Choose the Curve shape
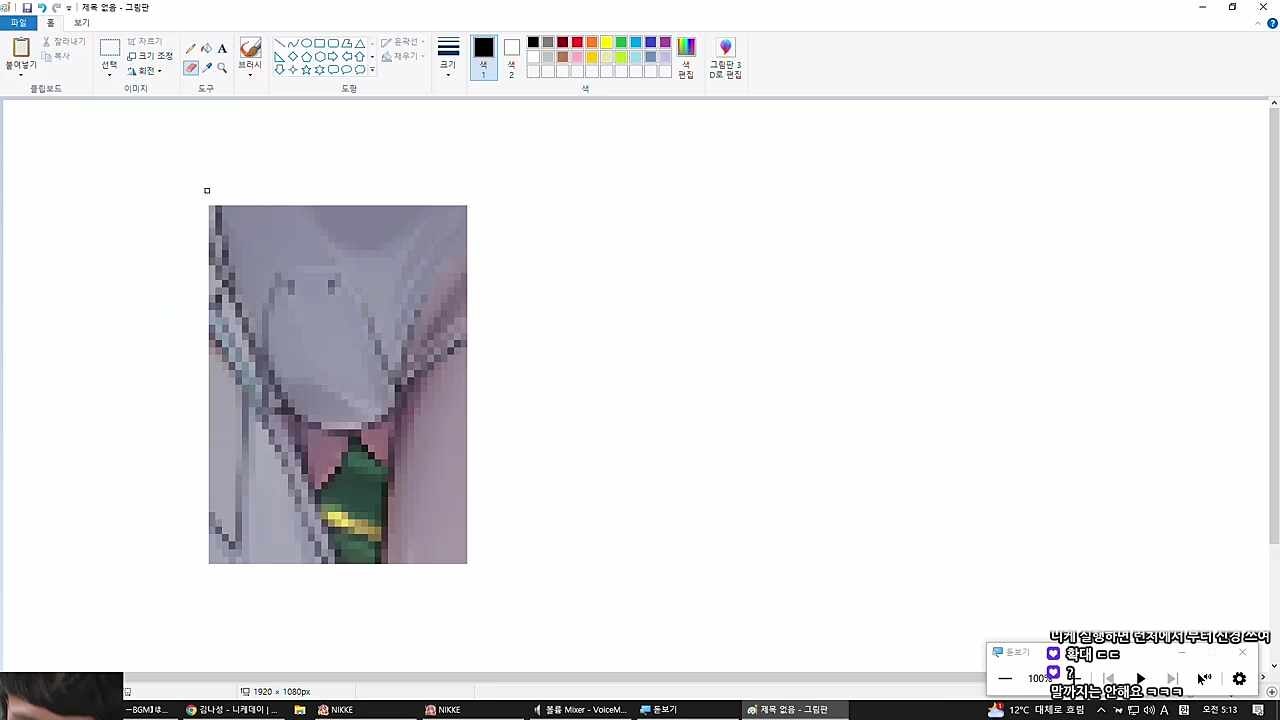Screen dimensions: 1280x720 (293, 43)
